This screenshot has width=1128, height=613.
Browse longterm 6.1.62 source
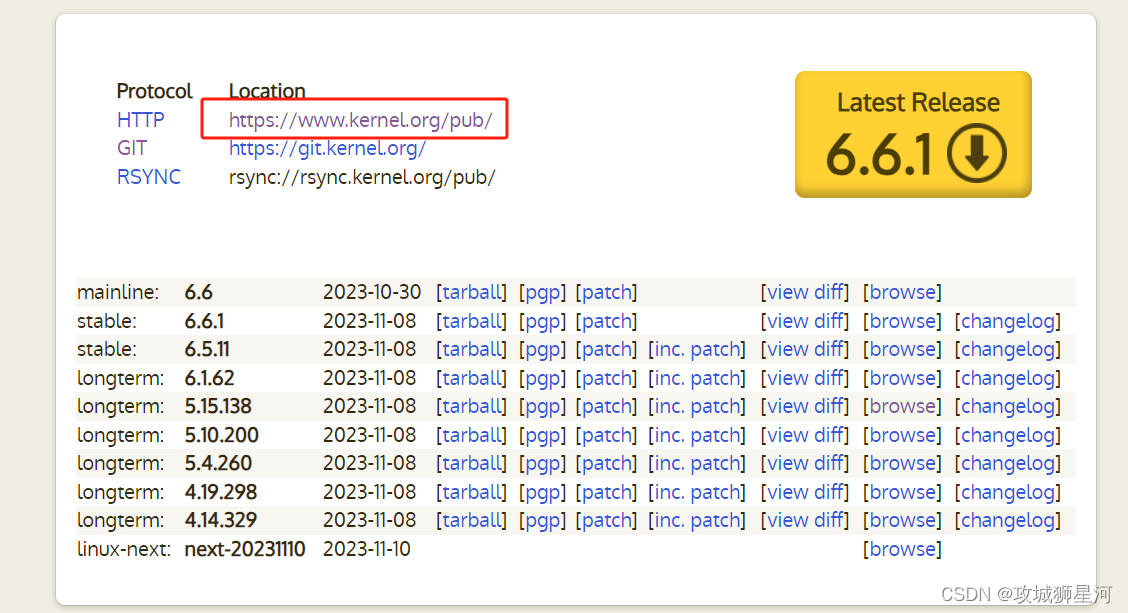pos(902,378)
